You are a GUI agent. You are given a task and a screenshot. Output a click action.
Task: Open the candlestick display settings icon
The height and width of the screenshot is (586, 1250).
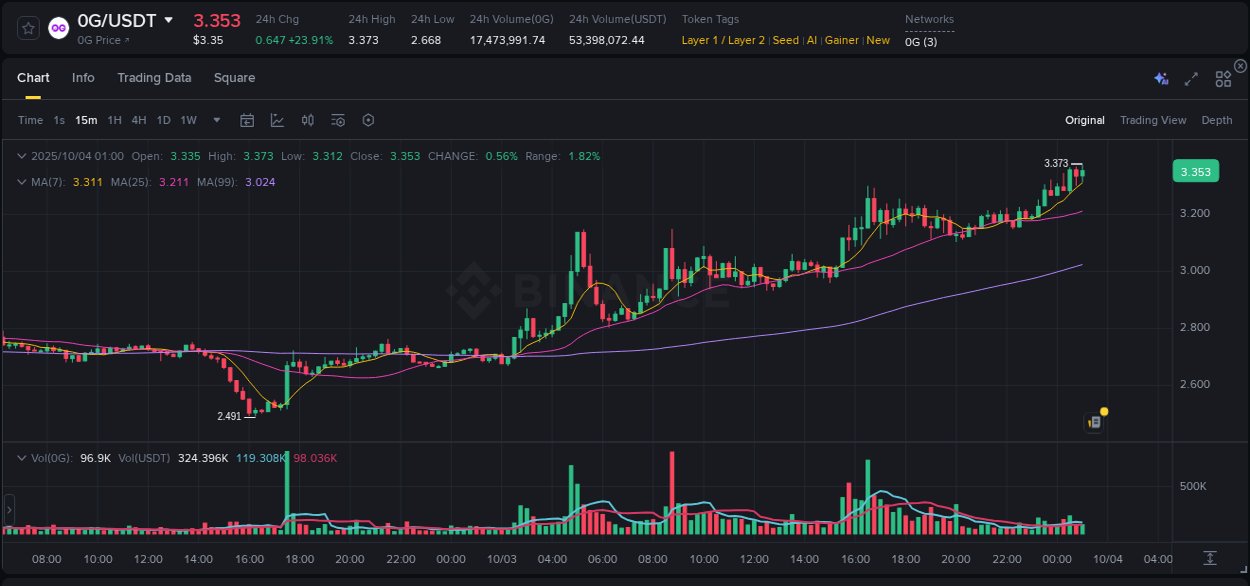[x=307, y=120]
